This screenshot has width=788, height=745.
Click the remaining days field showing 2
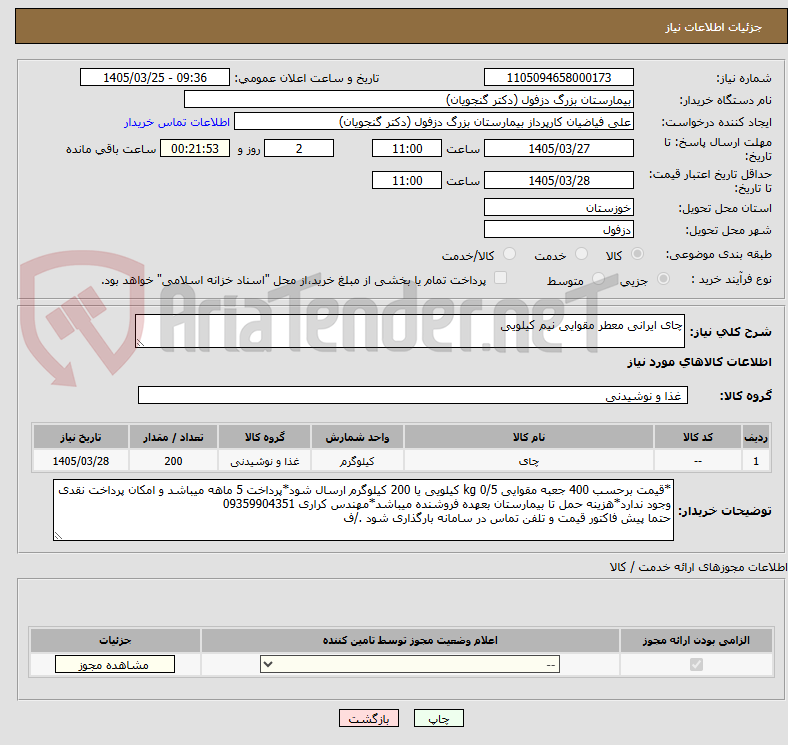click(299, 148)
